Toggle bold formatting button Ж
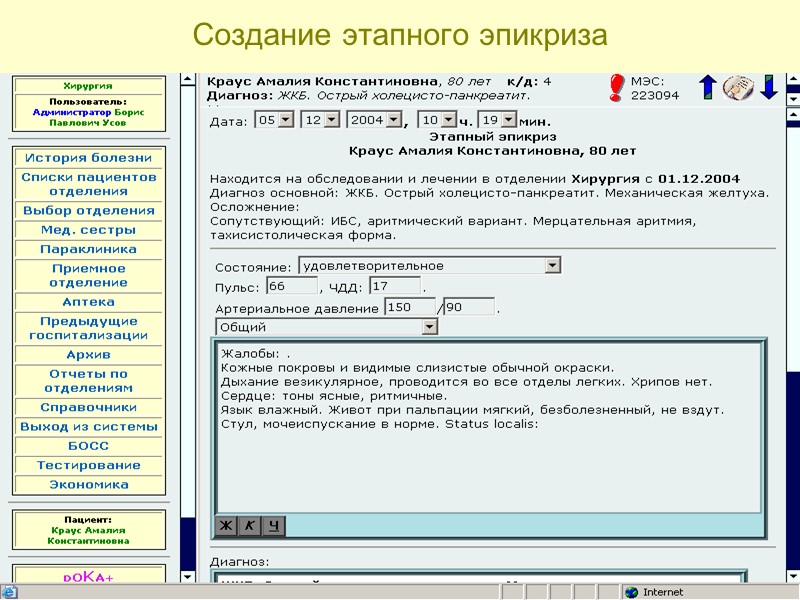Image resolution: width=800 pixels, height=600 pixels. 226,526
